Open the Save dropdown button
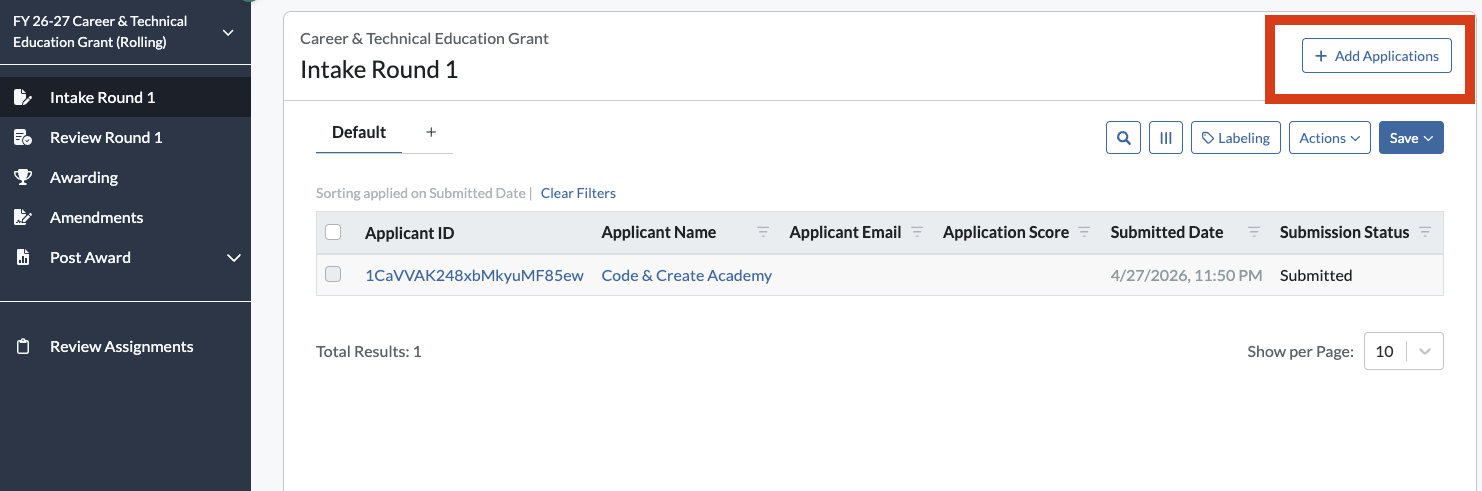The height and width of the screenshot is (491, 1482). pyautogui.click(x=1411, y=138)
